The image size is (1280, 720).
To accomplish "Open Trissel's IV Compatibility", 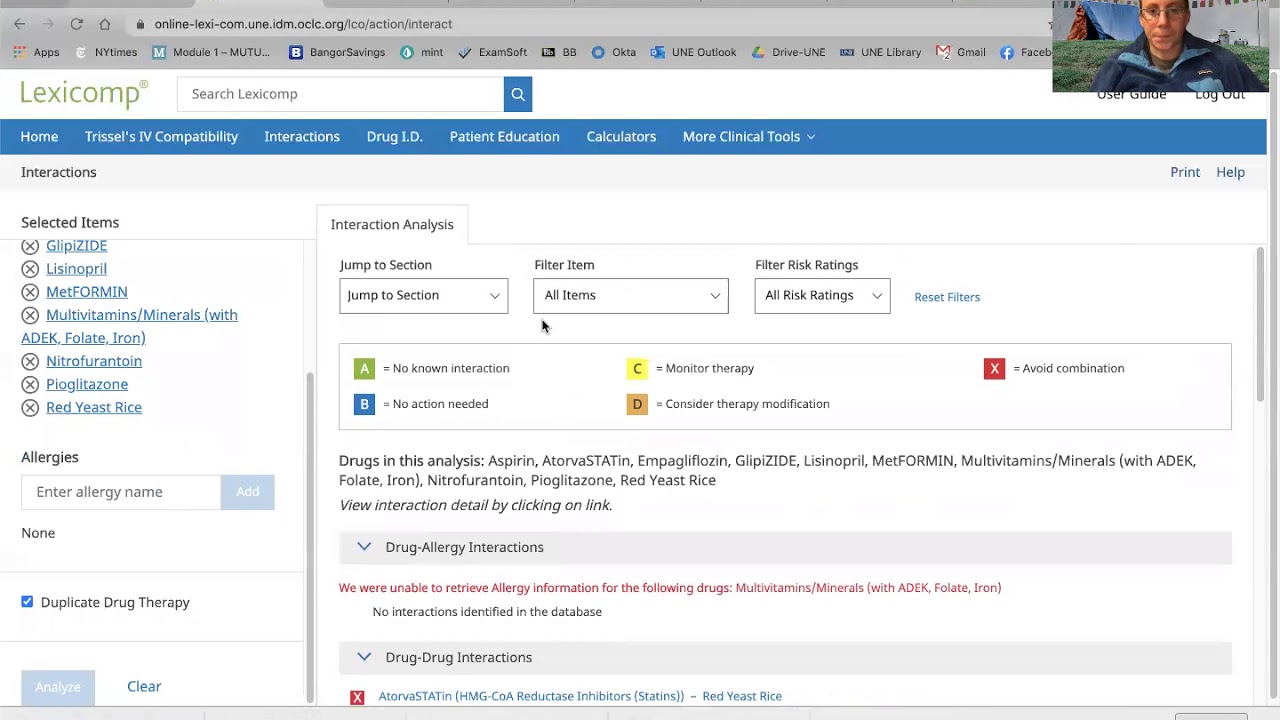I will tap(161, 137).
